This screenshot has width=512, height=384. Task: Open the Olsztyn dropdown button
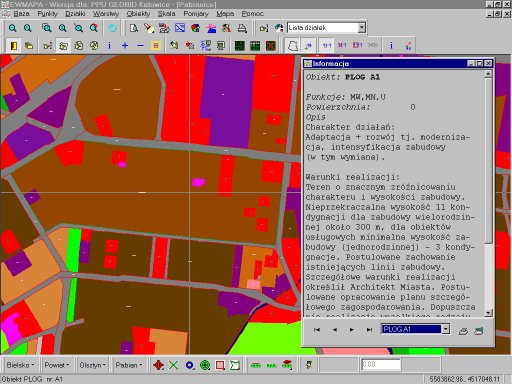92,365
